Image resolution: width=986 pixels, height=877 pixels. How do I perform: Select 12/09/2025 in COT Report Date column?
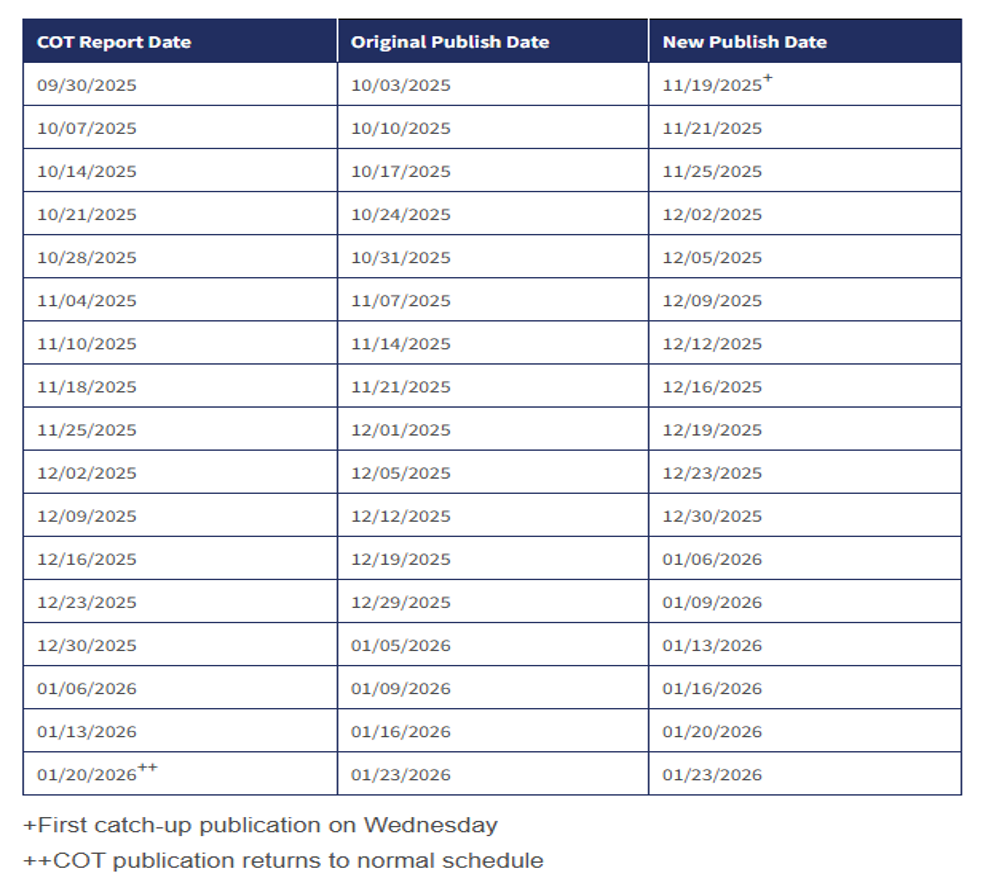[87, 516]
